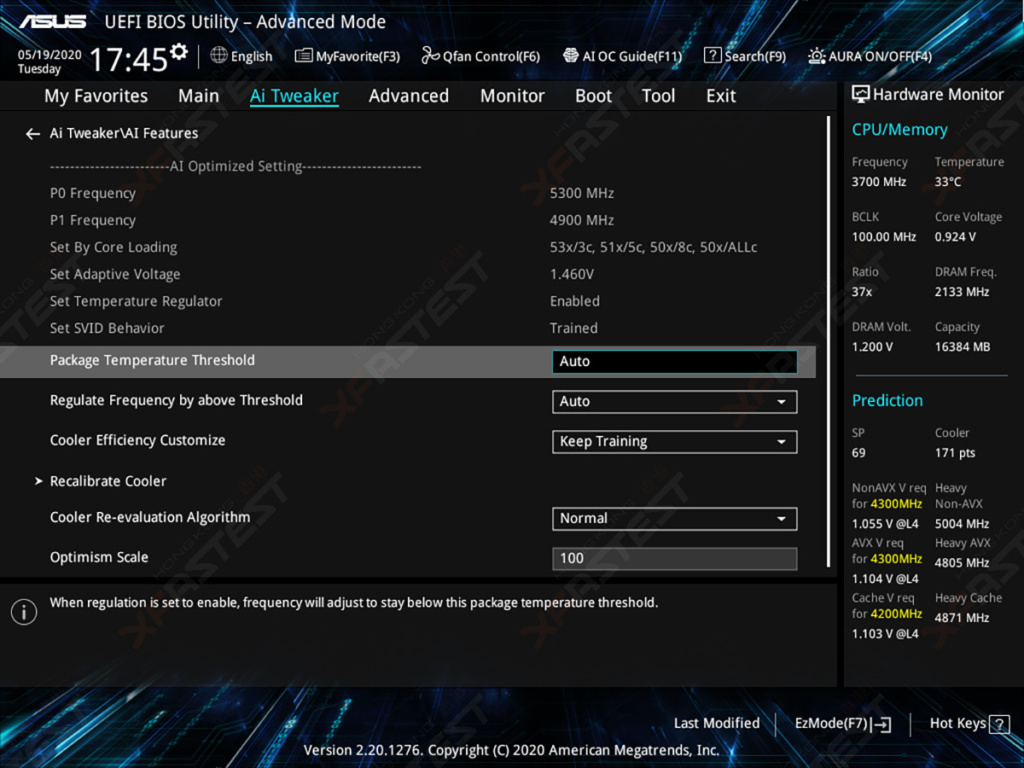
Task: Click the EzMode exit arrow icon
Action: 881,724
